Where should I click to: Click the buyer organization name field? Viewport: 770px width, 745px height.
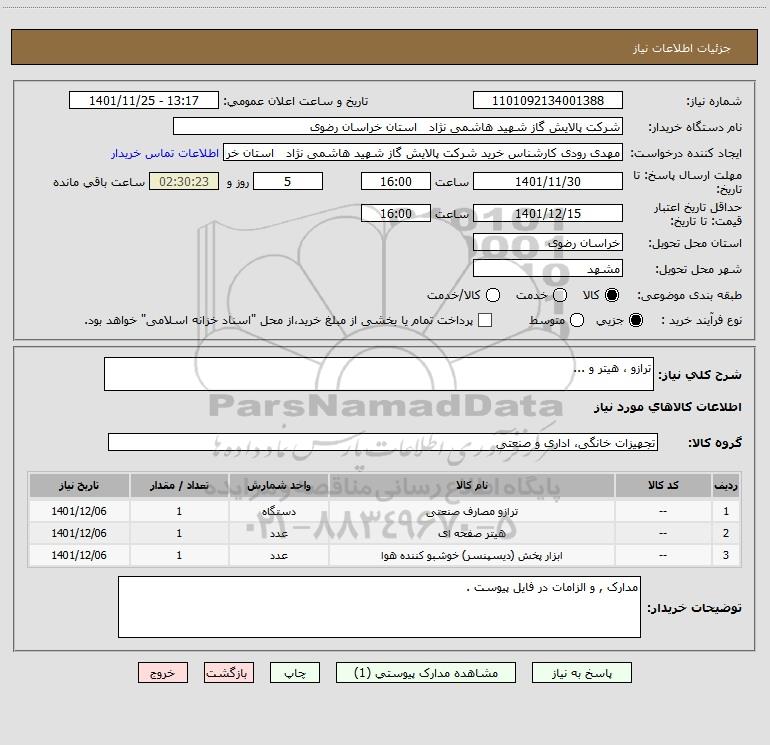(x=398, y=127)
